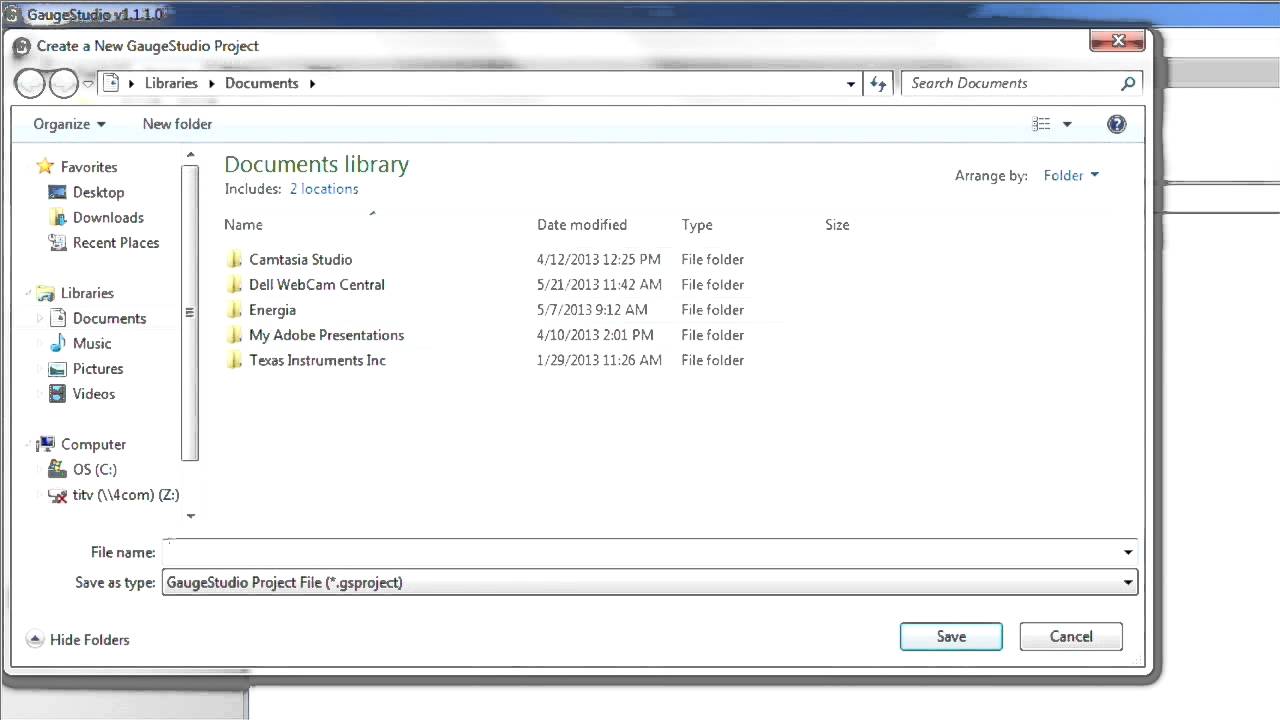This screenshot has width=1280, height=720.
Task: Open the address bar previous locations dropdown
Action: pos(851,84)
